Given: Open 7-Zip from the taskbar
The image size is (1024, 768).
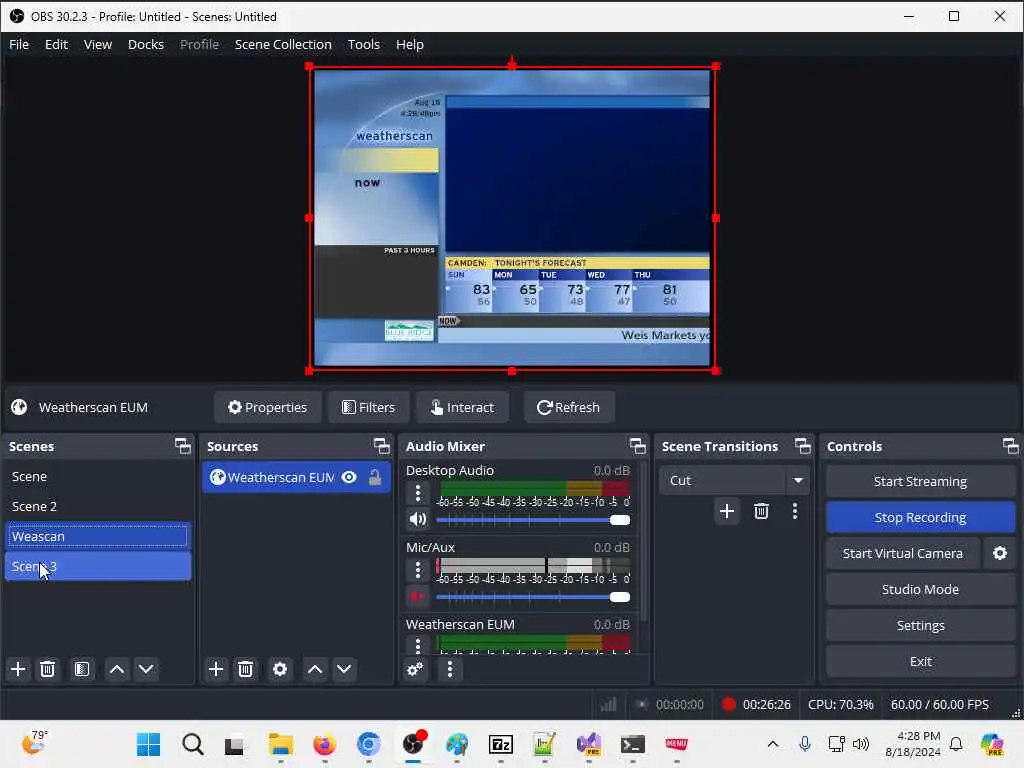Looking at the screenshot, I should pos(501,744).
